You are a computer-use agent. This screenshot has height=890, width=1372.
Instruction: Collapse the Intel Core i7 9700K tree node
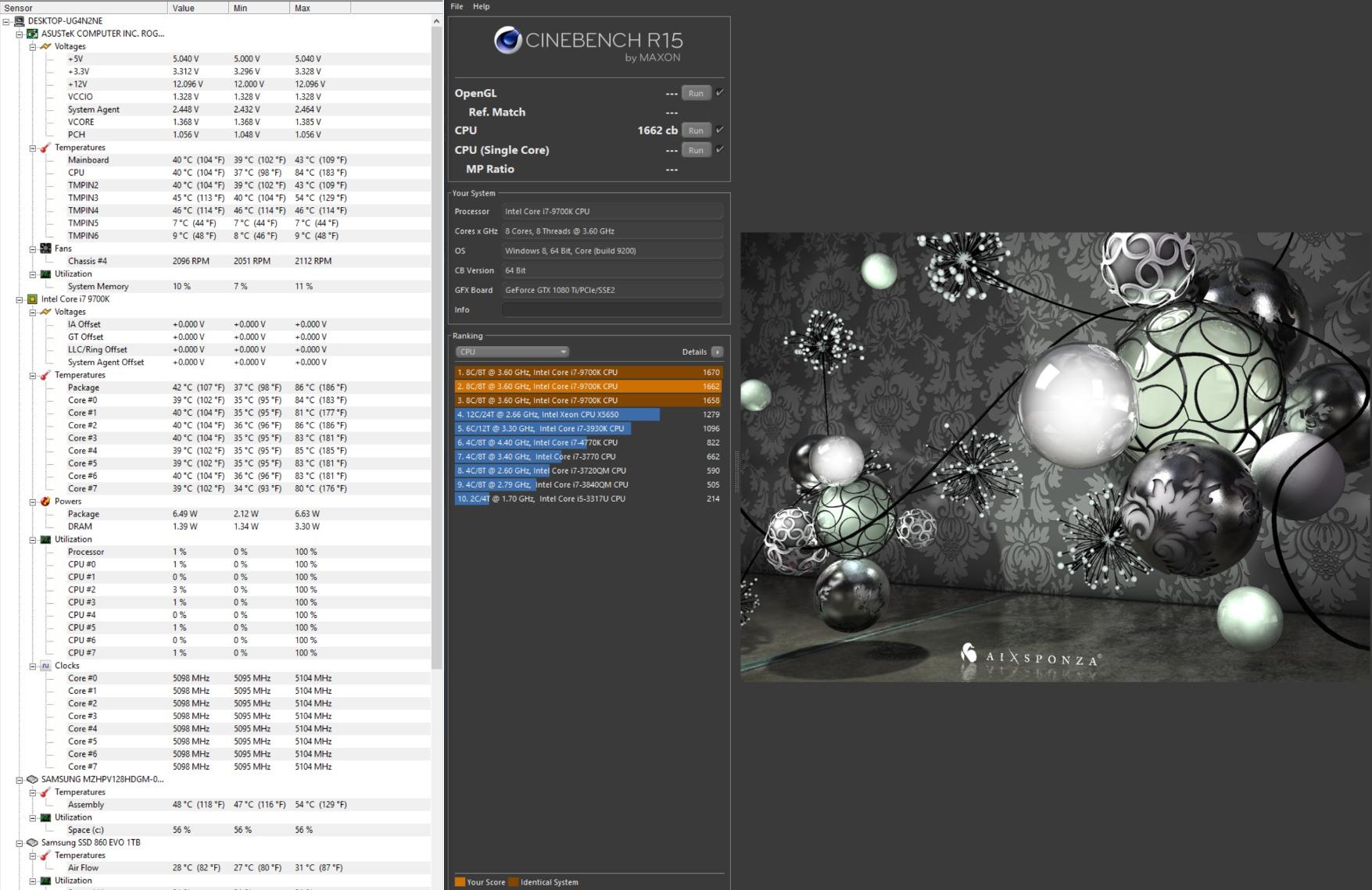pos(20,298)
